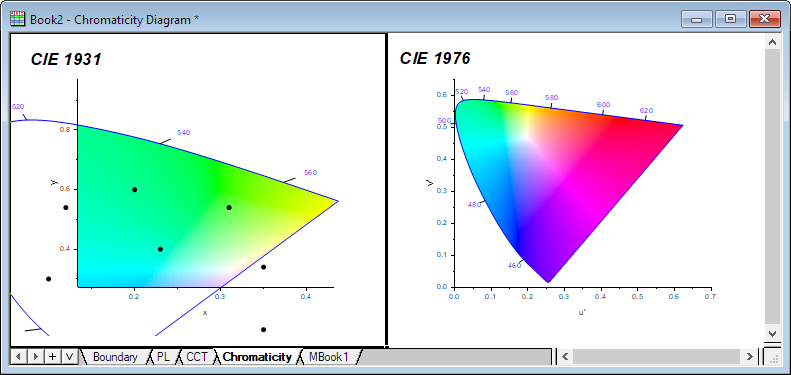Minimize the Book2 window

[x=697, y=19]
